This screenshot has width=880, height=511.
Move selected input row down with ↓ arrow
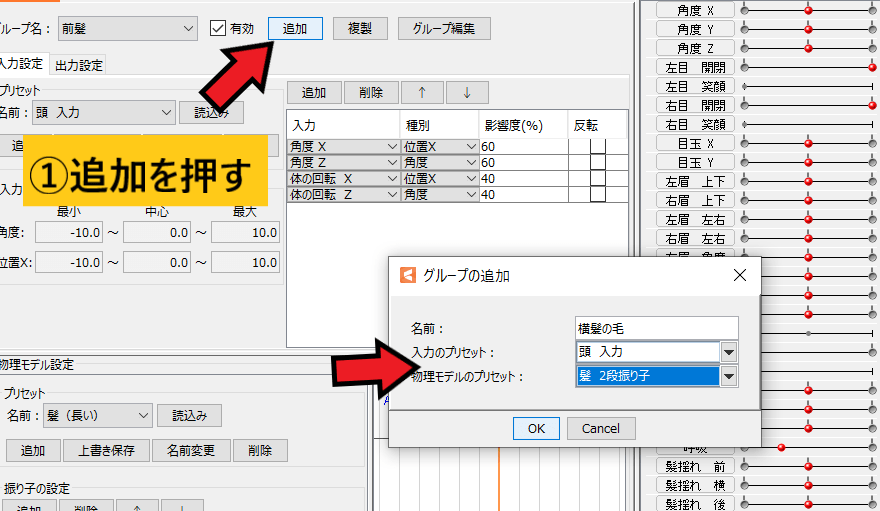467,92
